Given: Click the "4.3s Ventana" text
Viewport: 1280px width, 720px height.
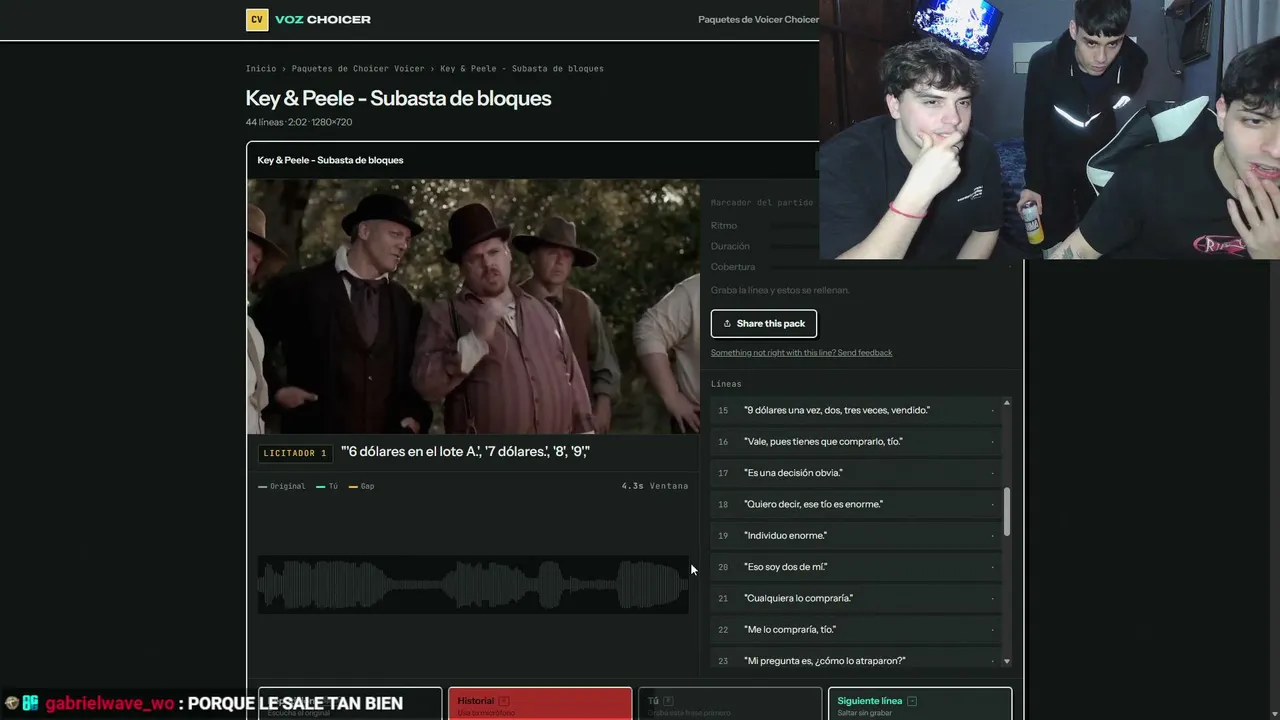Looking at the screenshot, I should click(655, 486).
